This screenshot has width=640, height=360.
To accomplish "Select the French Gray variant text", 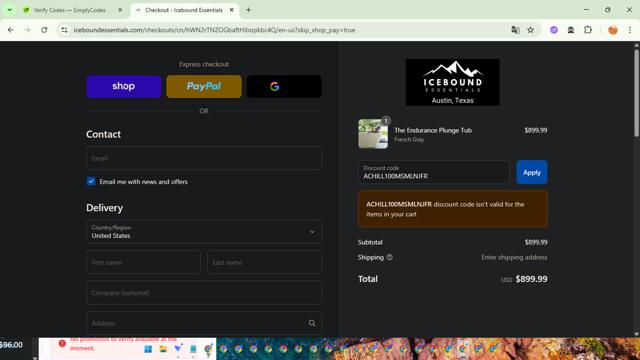I will 409,140.
